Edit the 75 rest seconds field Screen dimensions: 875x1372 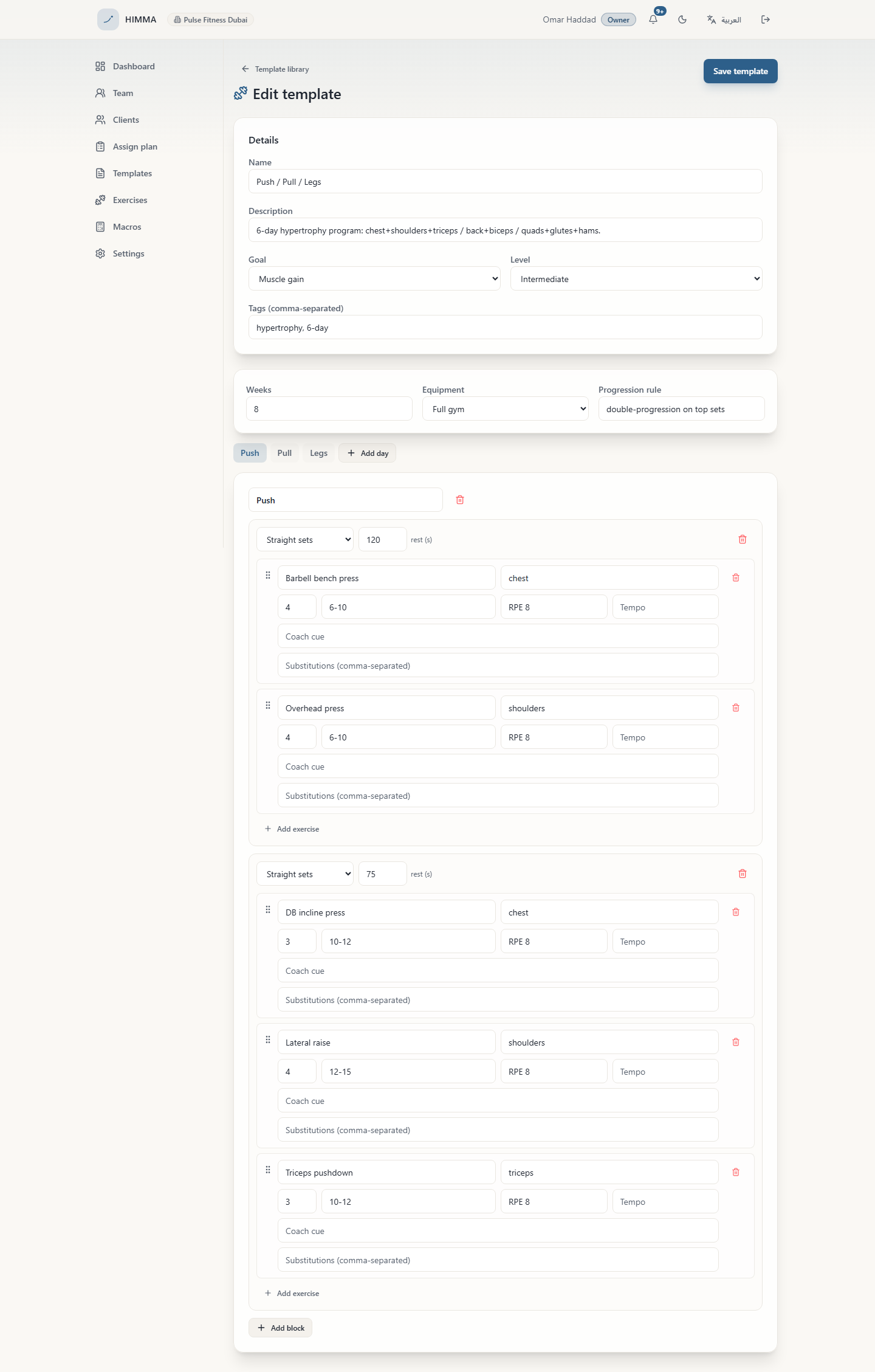[x=383, y=874]
